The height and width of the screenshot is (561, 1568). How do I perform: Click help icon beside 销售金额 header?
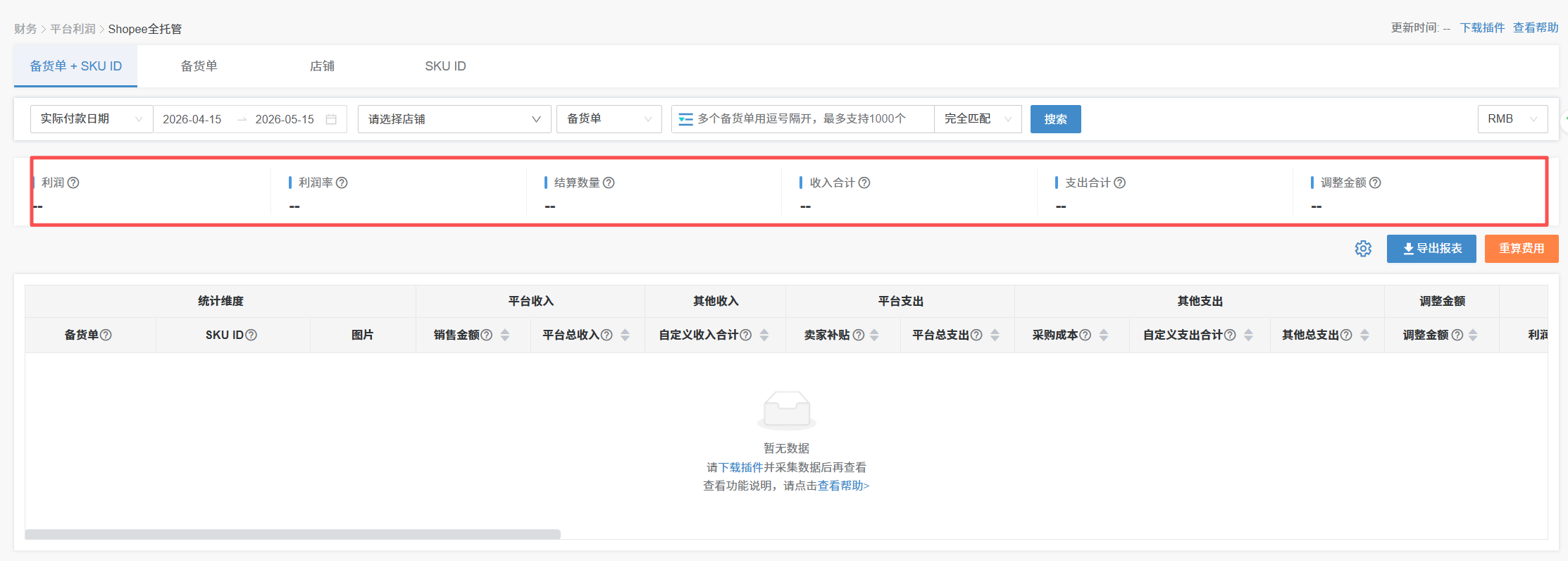point(486,335)
